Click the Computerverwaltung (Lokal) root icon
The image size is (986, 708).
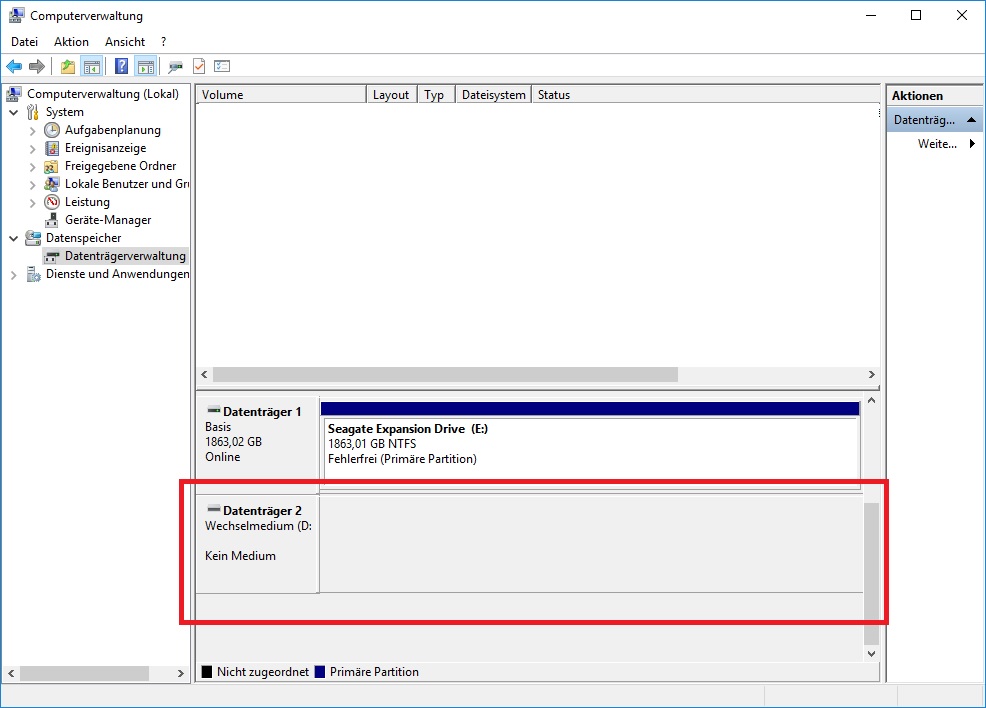pyautogui.click(x=14, y=94)
